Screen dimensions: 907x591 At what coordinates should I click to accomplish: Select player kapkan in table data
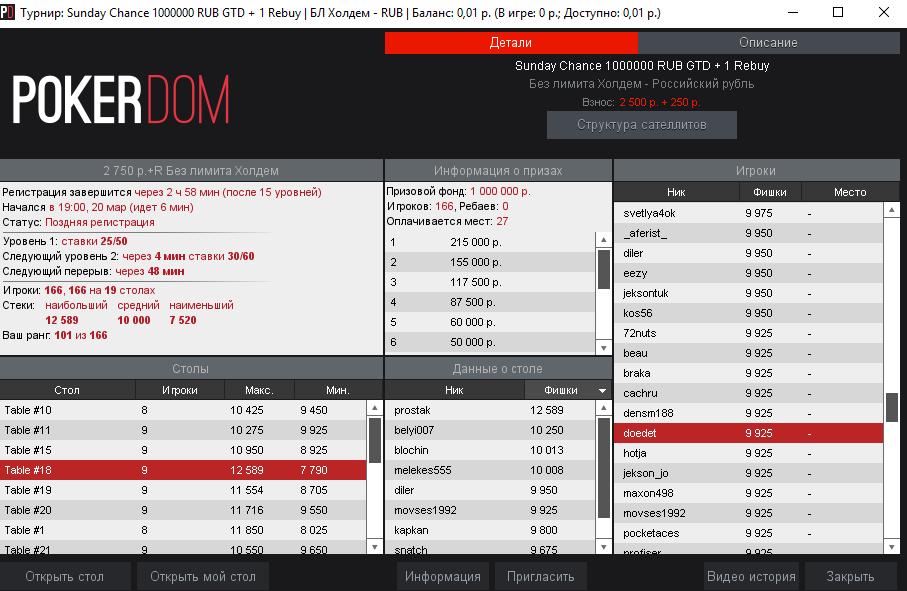(490, 530)
